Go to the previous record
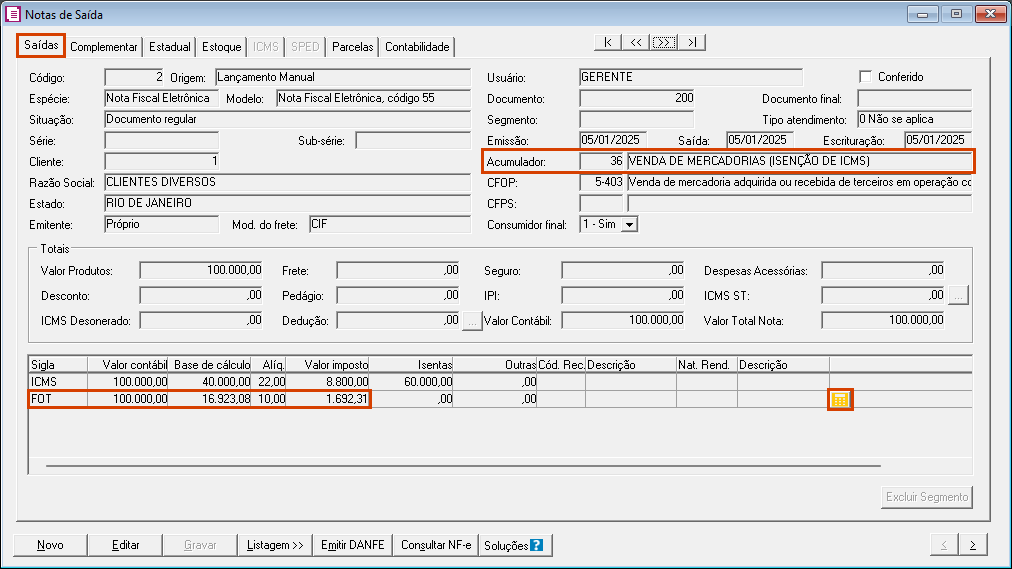This screenshot has height=569, width=1012. 635,42
